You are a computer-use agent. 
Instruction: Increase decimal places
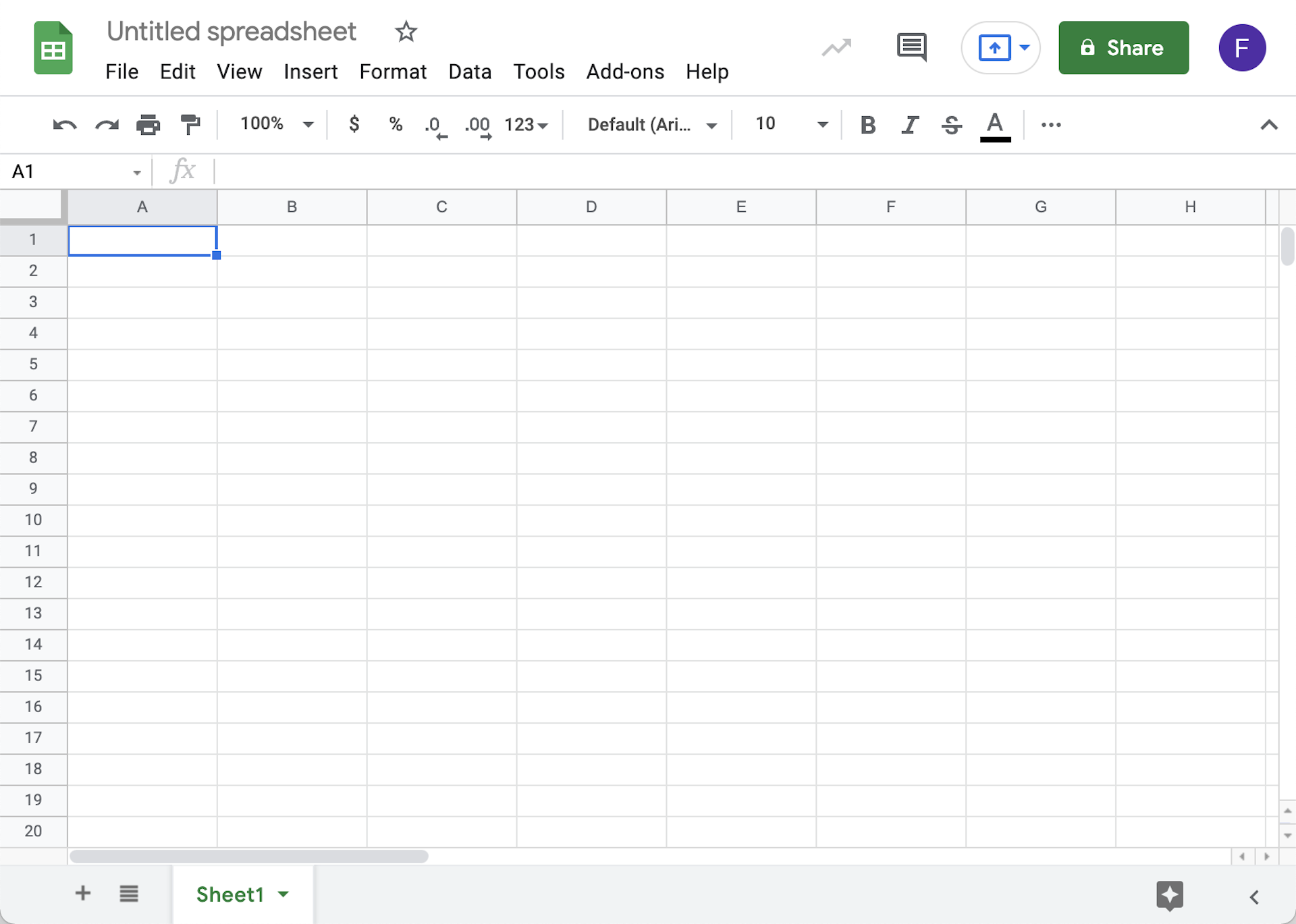point(479,125)
